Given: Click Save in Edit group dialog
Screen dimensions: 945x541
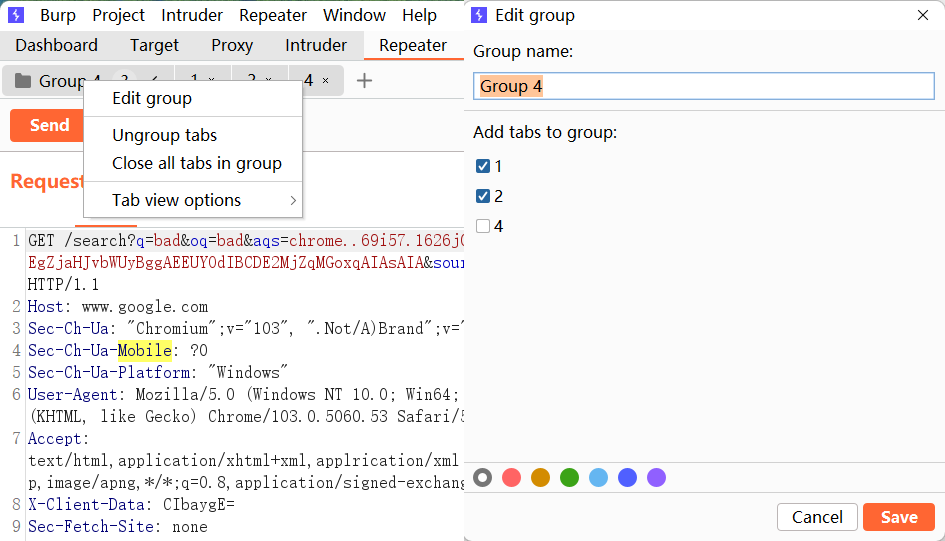Looking at the screenshot, I should tap(899, 517).
